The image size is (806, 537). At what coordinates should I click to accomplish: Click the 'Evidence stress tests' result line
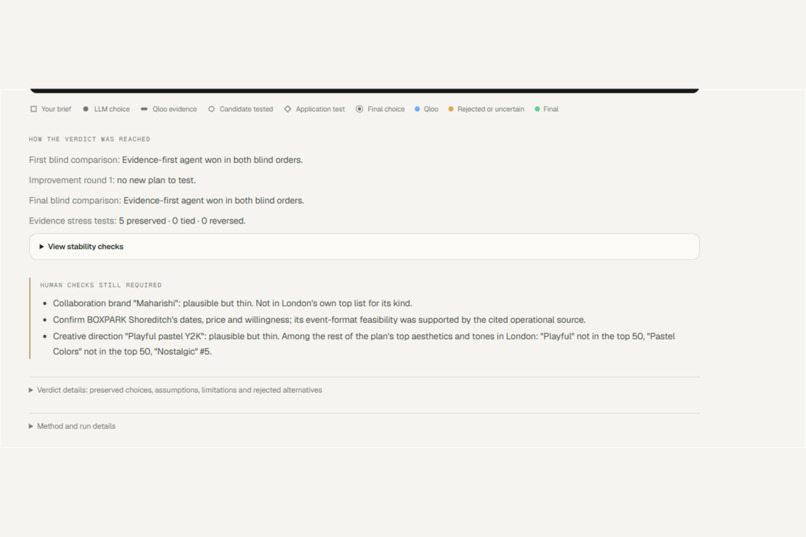pos(137,221)
